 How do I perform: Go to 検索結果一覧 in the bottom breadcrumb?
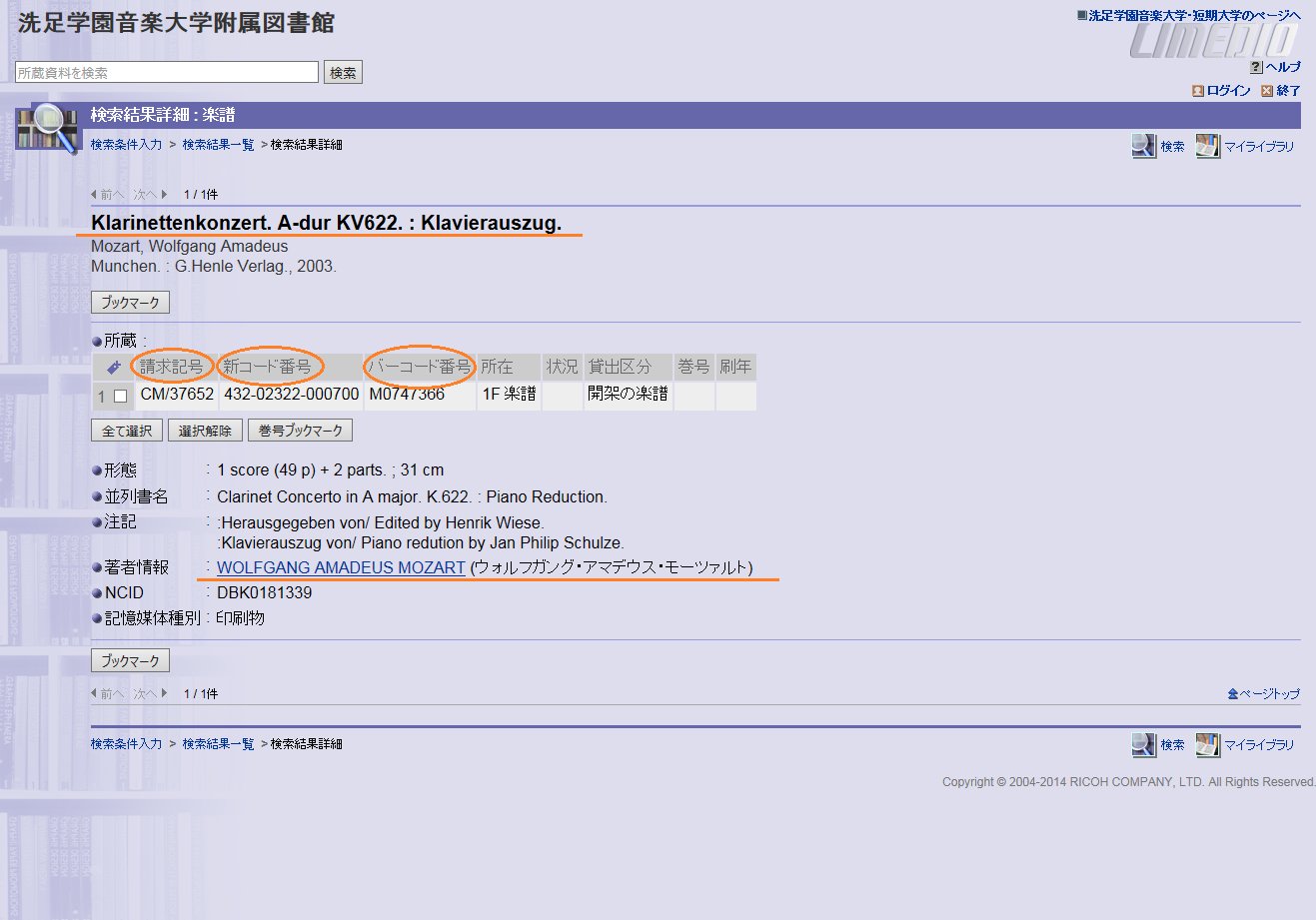pyautogui.click(x=218, y=744)
